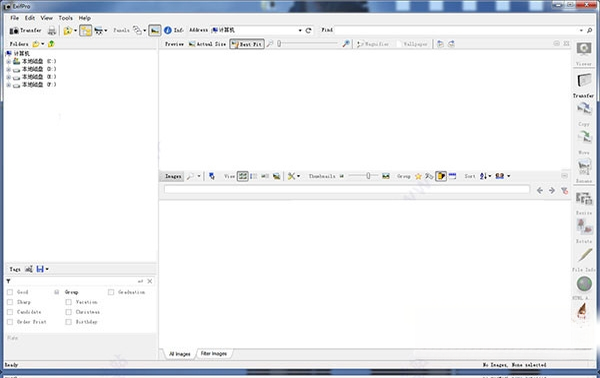The width and height of the screenshot is (600, 378).
Task: Click the Actual Size preview button
Action: click(207, 44)
